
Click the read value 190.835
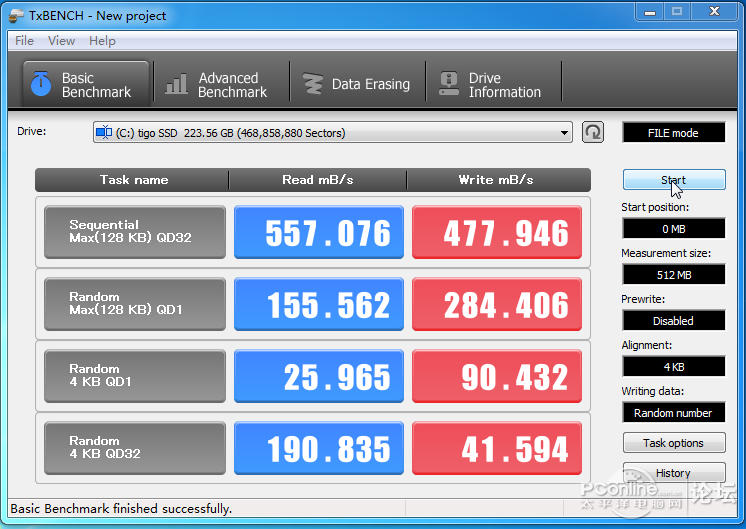click(x=319, y=448)
